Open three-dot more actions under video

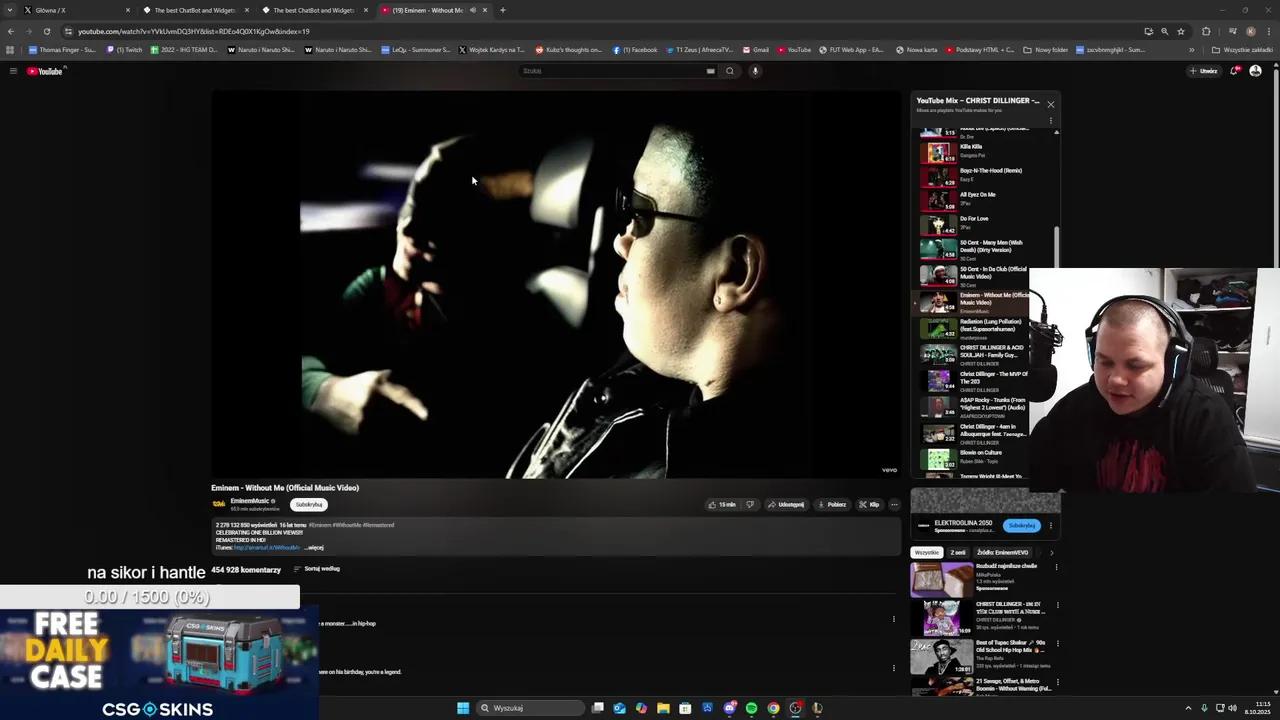(x=894, y=505)
